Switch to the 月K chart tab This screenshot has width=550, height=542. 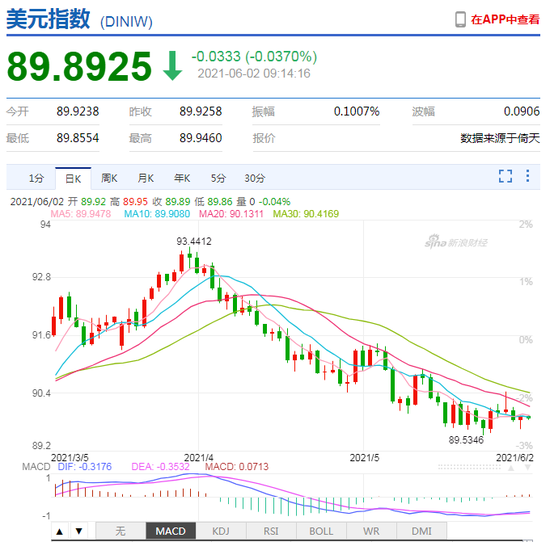[x=146, y=178]
